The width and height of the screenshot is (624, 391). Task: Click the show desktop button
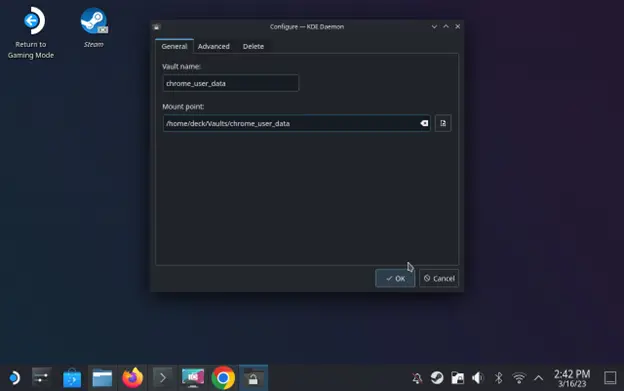pos(610,378)
